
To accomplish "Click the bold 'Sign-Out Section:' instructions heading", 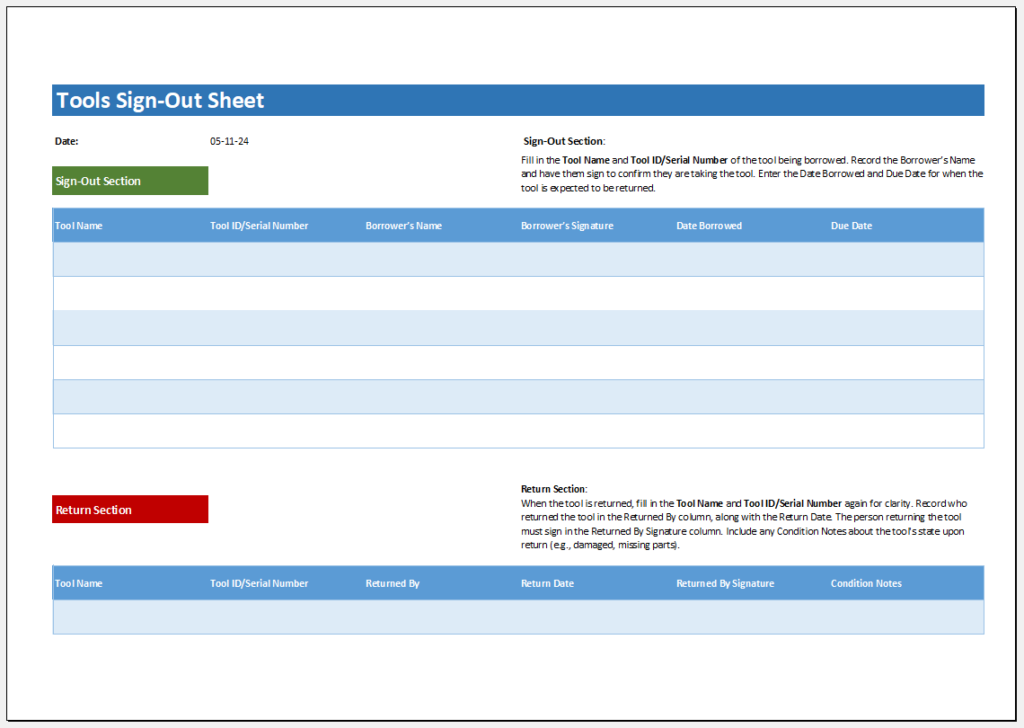I will (564, 141).
